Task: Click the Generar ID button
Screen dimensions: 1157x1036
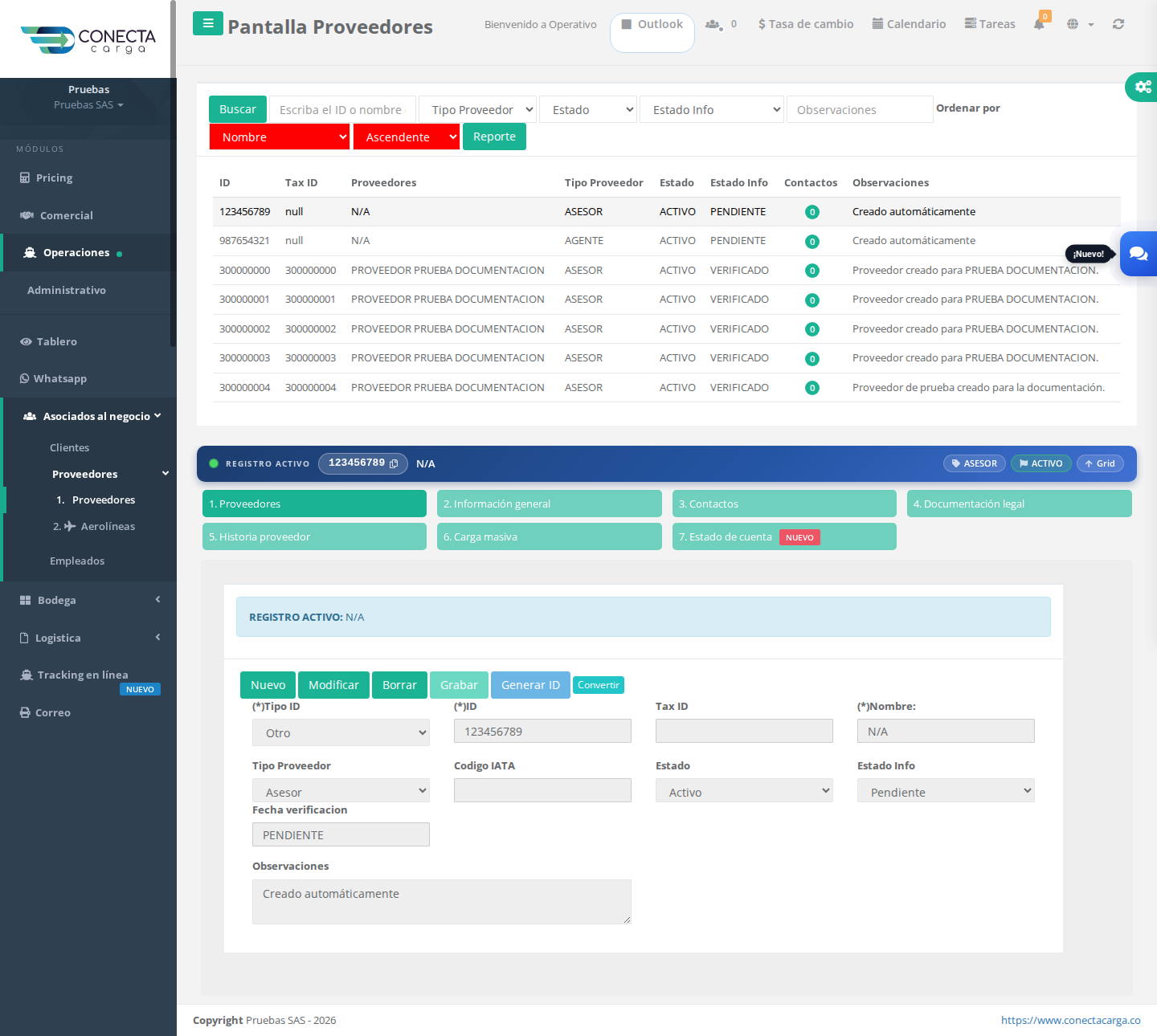Action: point(530,685)
